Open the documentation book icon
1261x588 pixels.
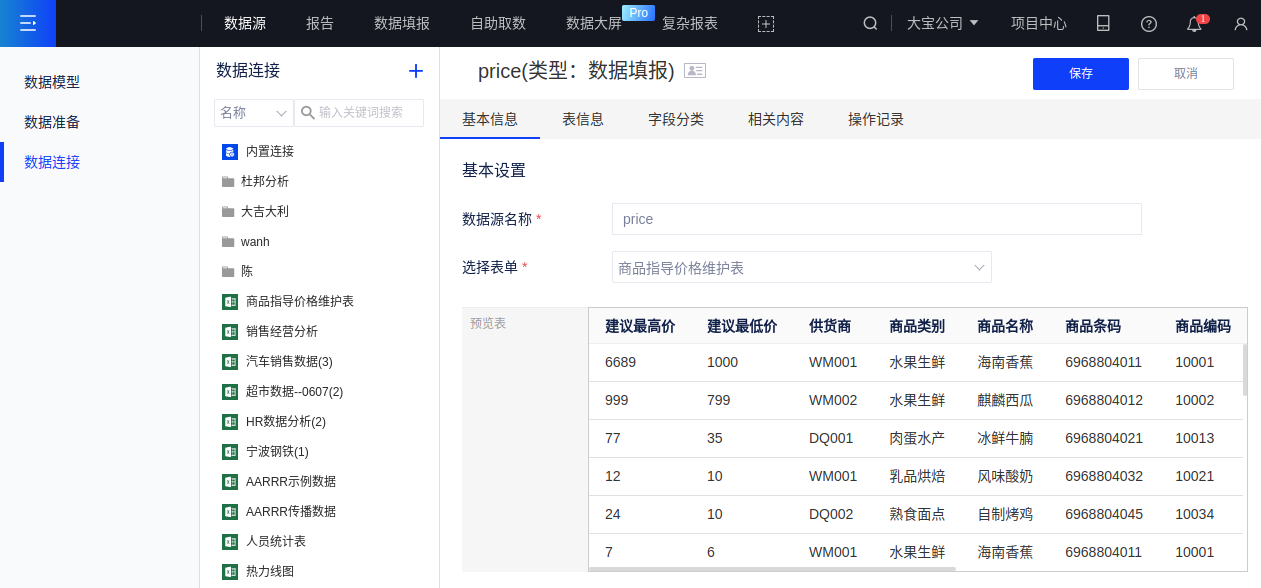click(x=1103, y=24)
